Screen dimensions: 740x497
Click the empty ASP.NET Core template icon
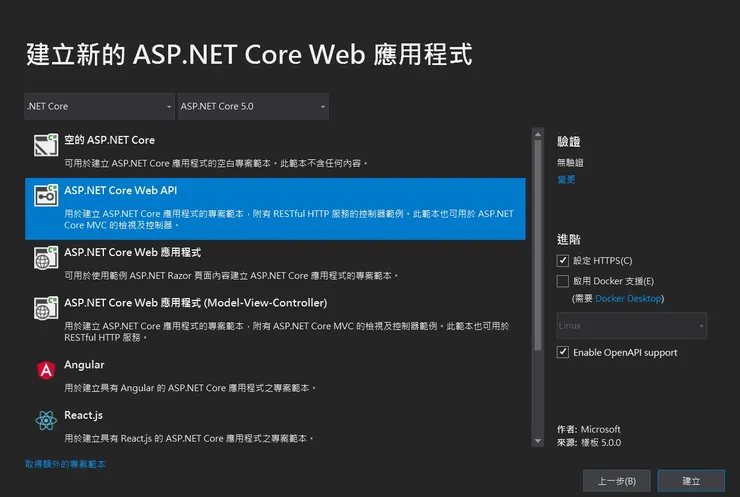click(x=44, y=146)
